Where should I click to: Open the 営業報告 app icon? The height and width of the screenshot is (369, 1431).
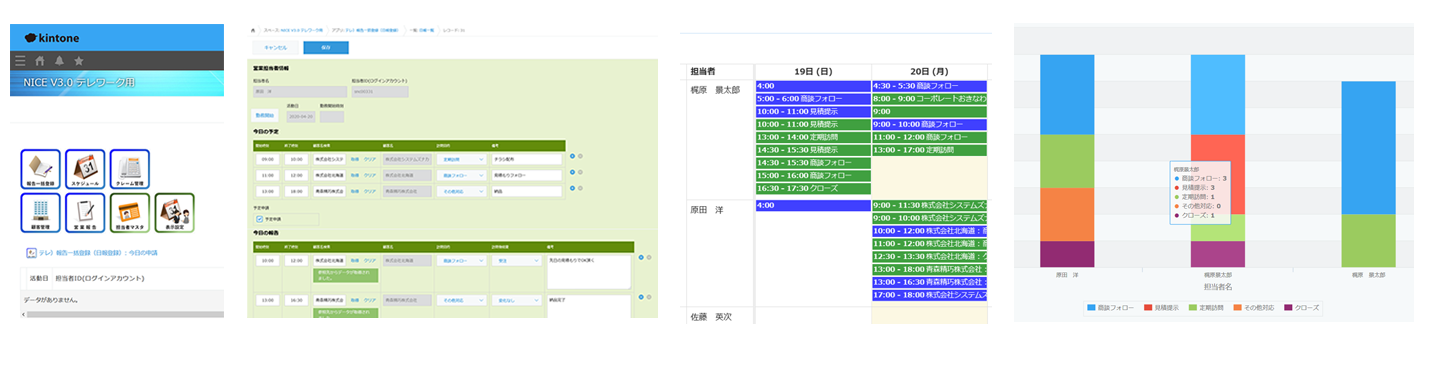(85, 212)
